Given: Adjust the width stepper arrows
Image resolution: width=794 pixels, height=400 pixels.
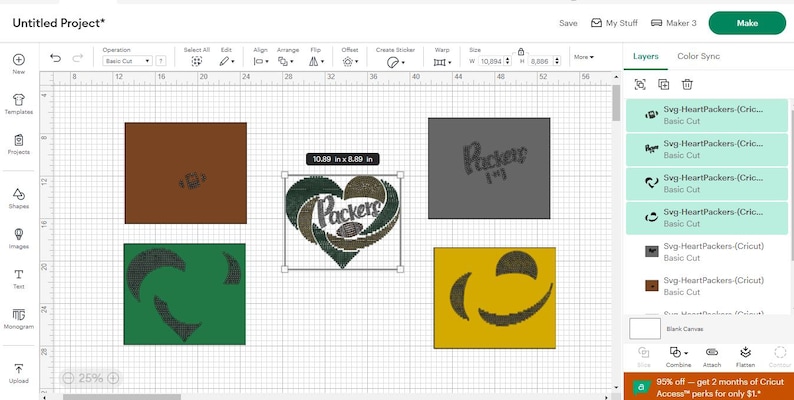Looking at the screenshot, I should [x=508, y=61].
